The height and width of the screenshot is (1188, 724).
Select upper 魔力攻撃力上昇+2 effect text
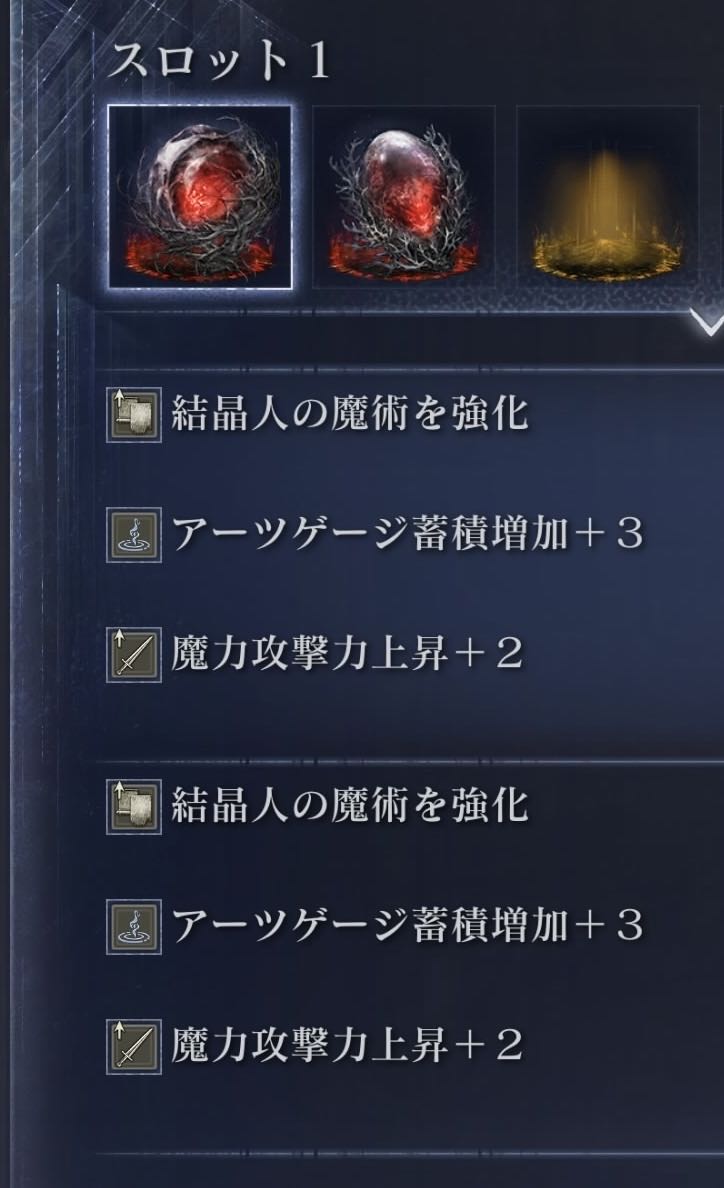click(x=347, y=653)
